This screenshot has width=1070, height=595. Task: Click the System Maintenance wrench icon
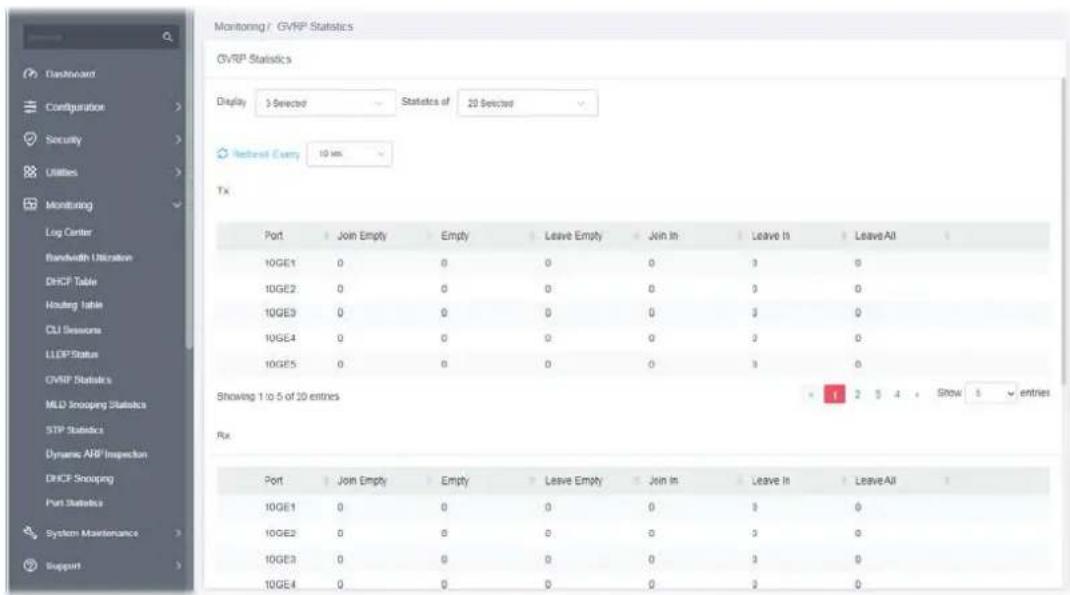(30, 532)
